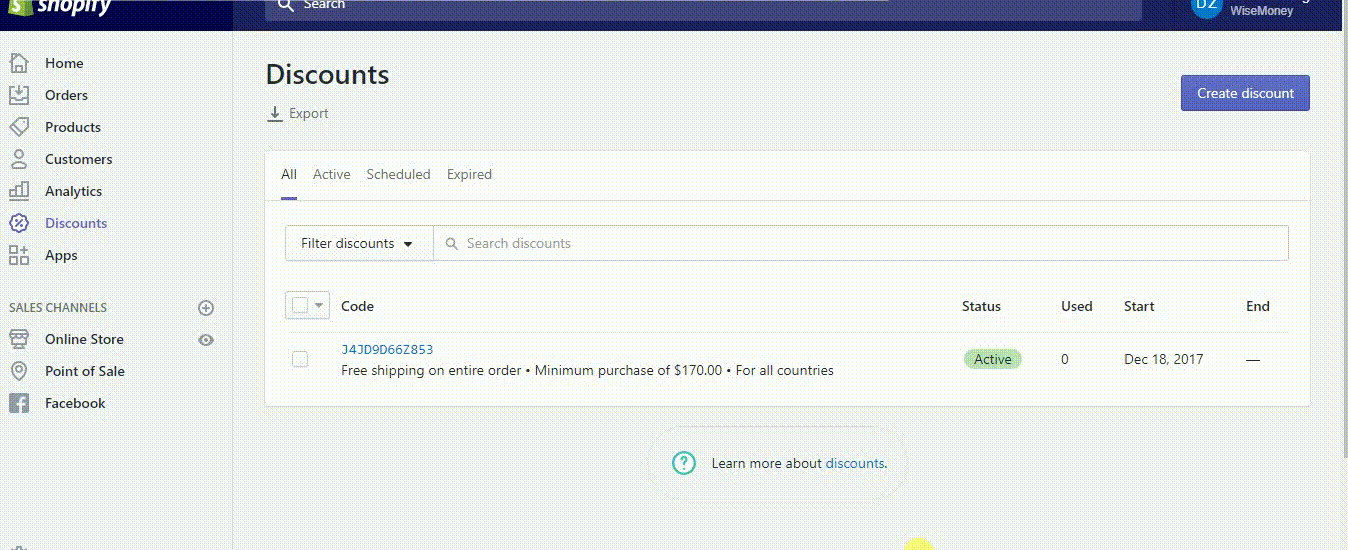This screenshot has height=550, width=1348.
Task: Click the Start column header
Action: 1139,306
